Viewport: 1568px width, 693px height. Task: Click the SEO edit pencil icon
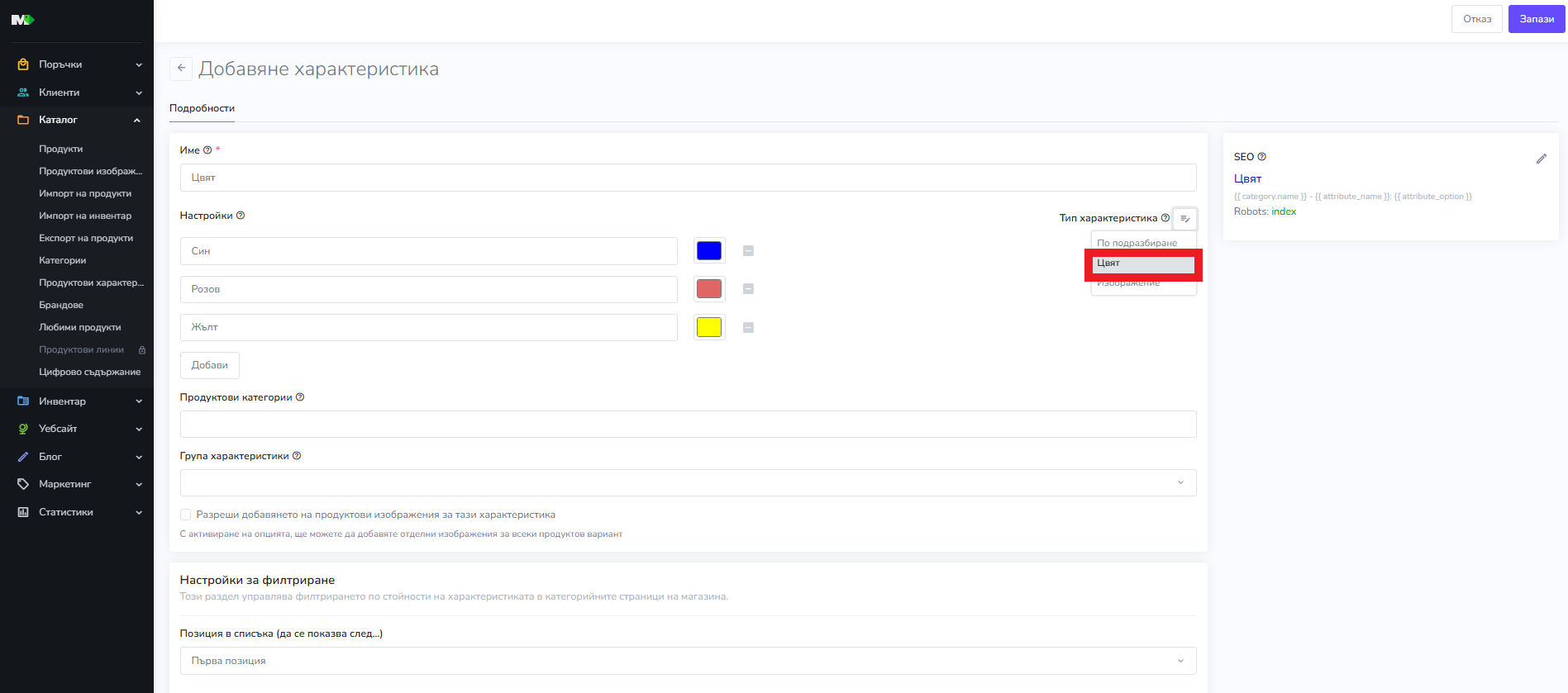[1541, 159]
